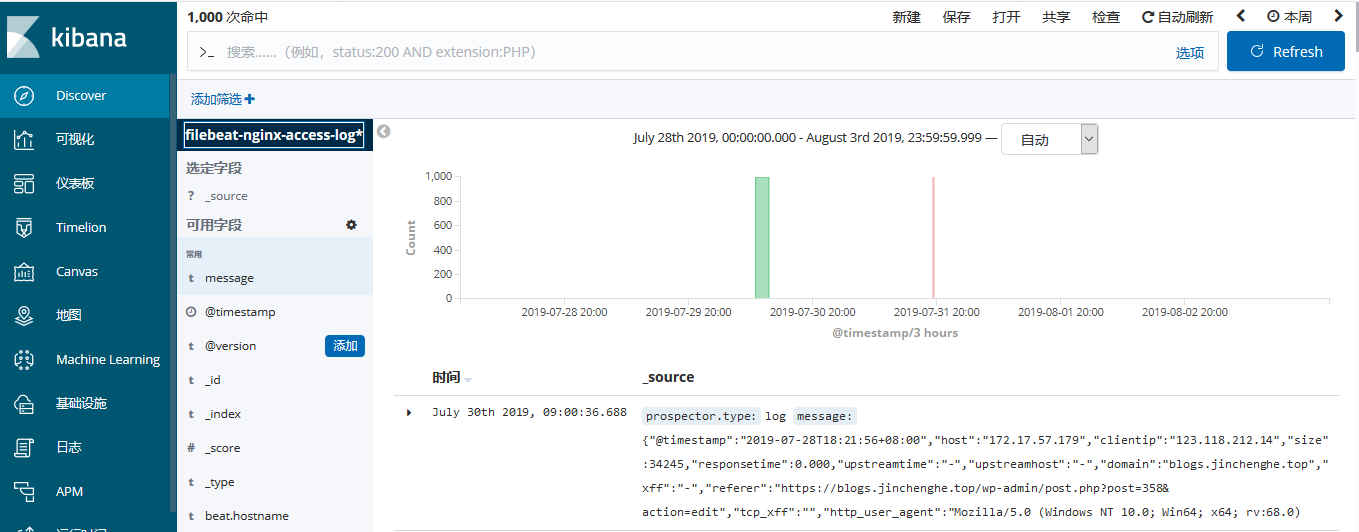Open the filebeat-nginx-access-log index pattern selector

tap(274, 135)
